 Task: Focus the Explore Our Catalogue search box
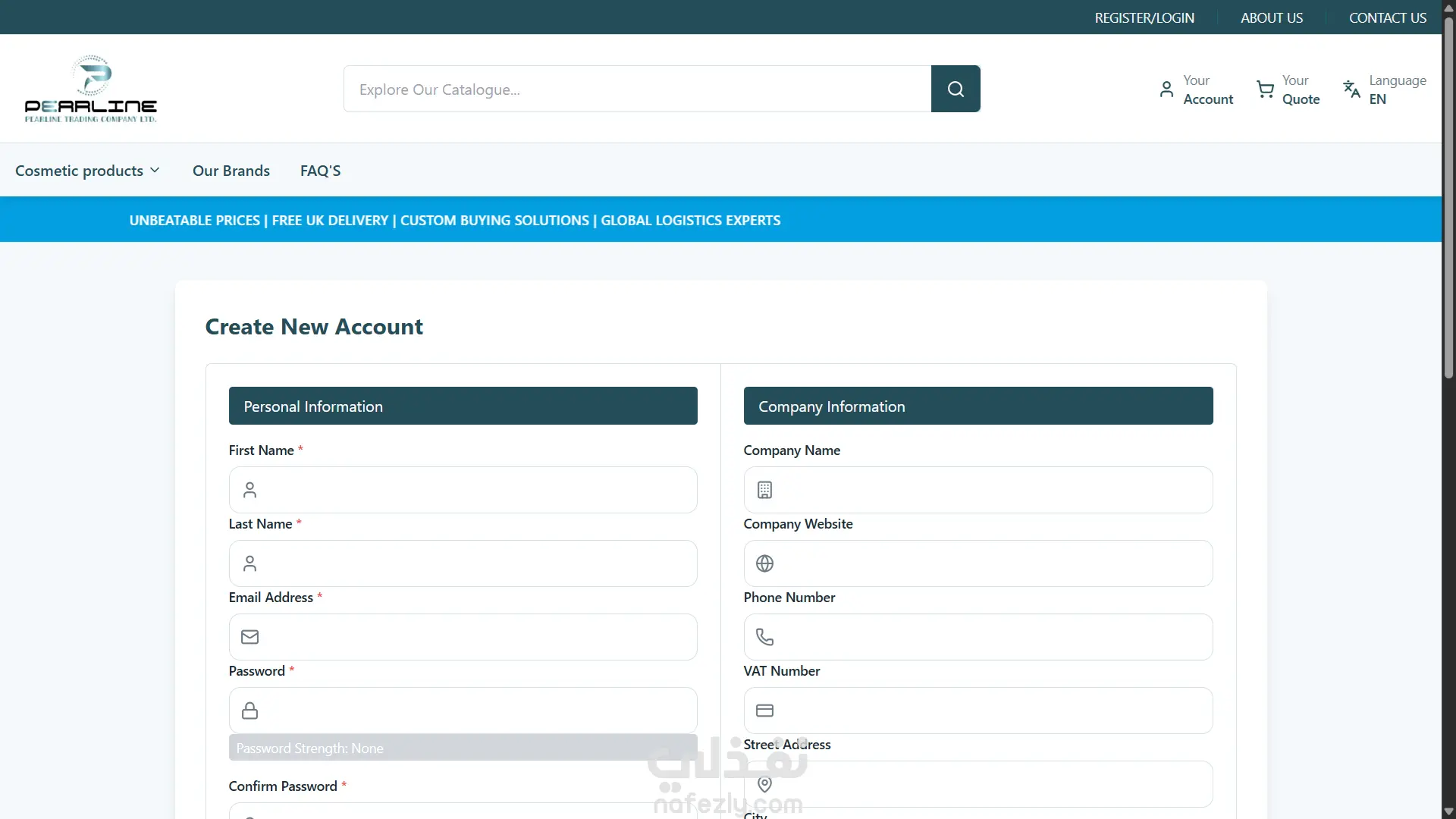pyautogui.click(x=637, y=89)
